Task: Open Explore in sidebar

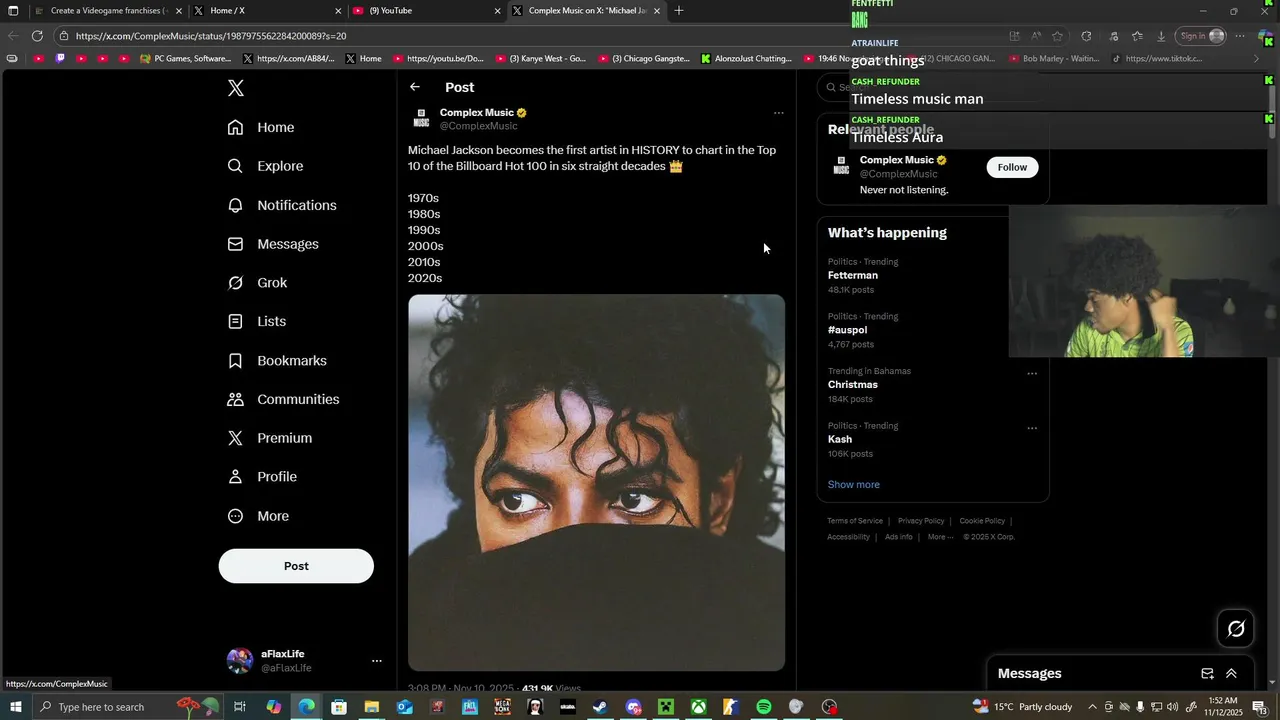Action: [265, 166]
